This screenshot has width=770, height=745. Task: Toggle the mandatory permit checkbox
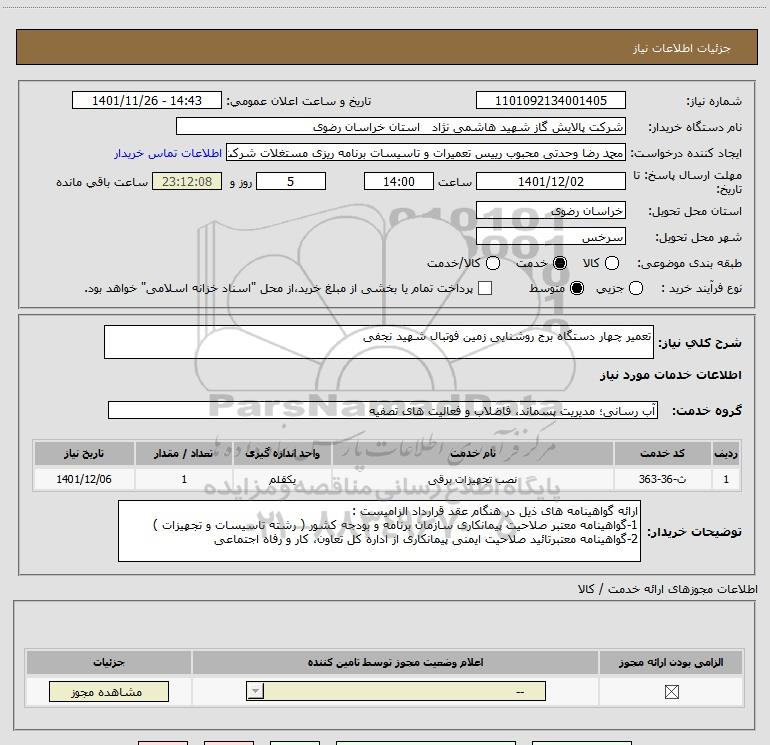pos(671,692)
